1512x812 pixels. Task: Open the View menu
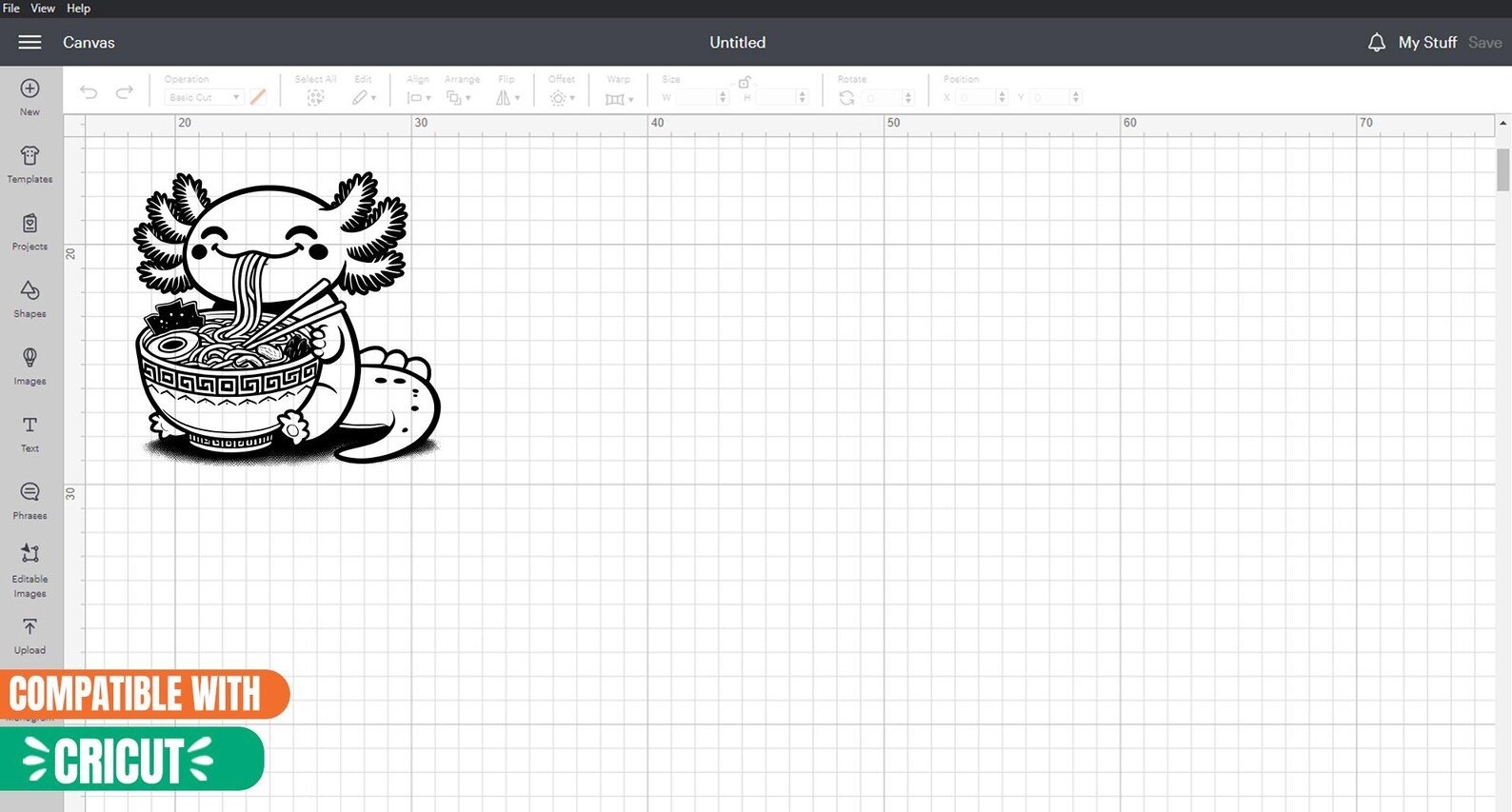43,8
